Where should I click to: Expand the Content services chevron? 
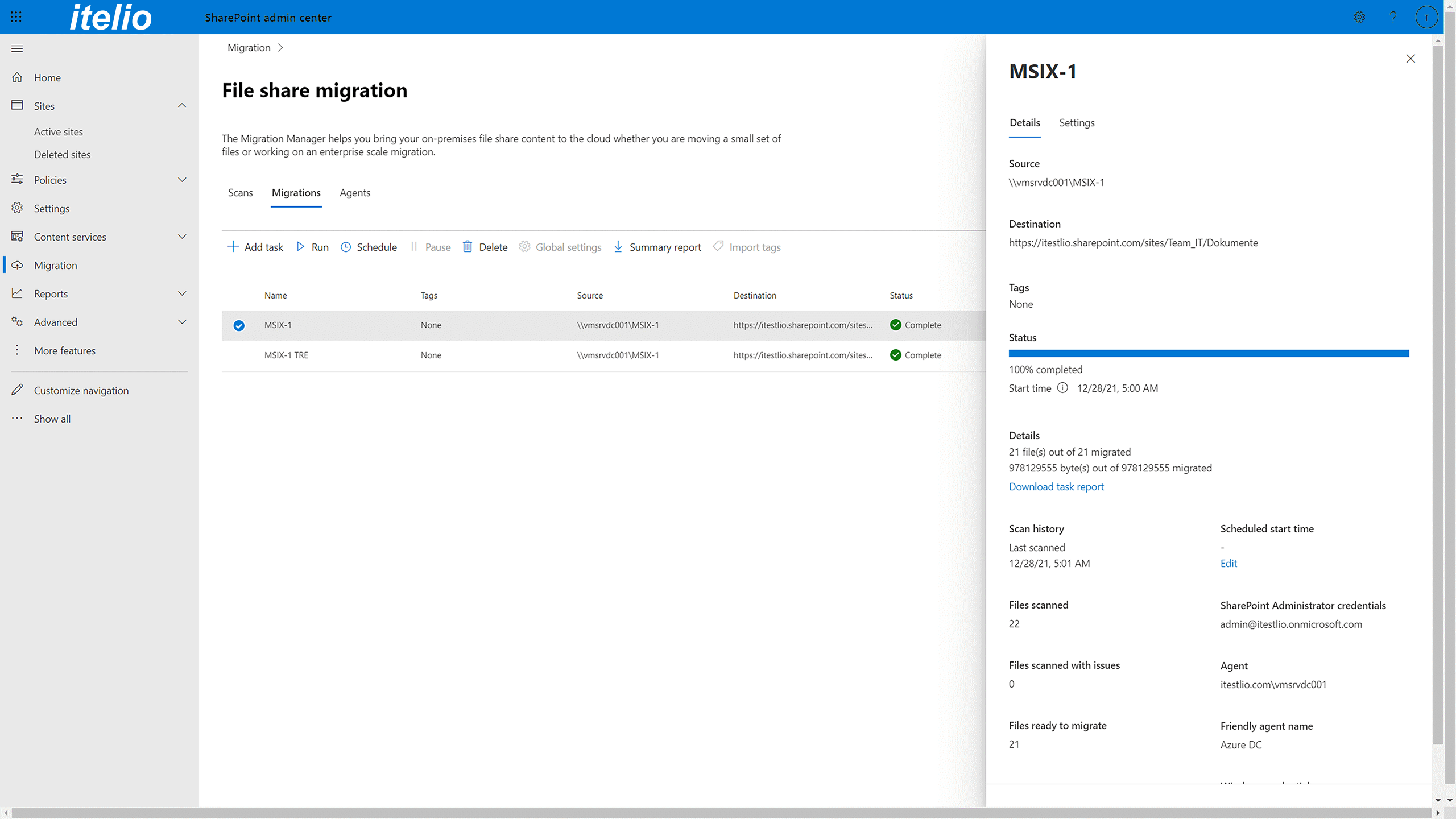point(182,237)
